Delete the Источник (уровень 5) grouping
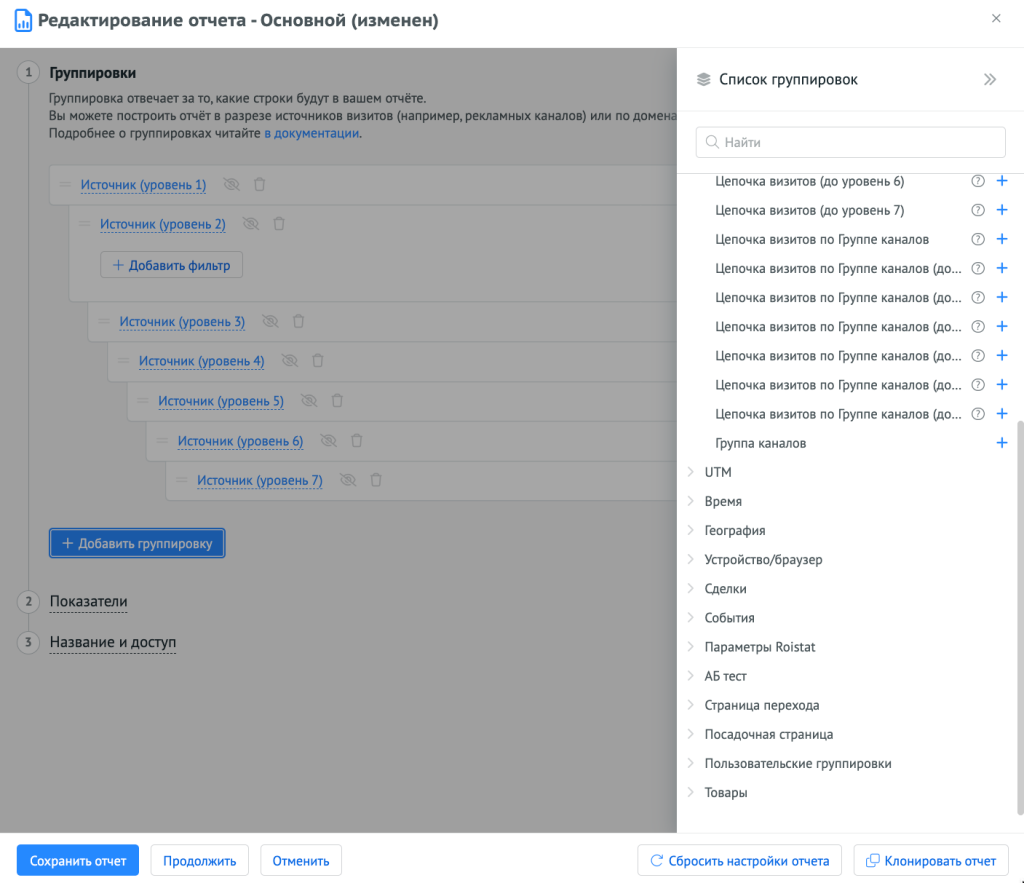Image resolution: width=1024 pixels, height=883 pixels. (x=337, y=401)
